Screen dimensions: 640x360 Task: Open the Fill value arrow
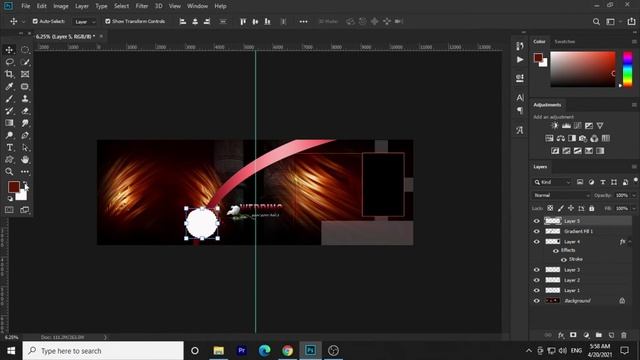[x=633, y=209]
